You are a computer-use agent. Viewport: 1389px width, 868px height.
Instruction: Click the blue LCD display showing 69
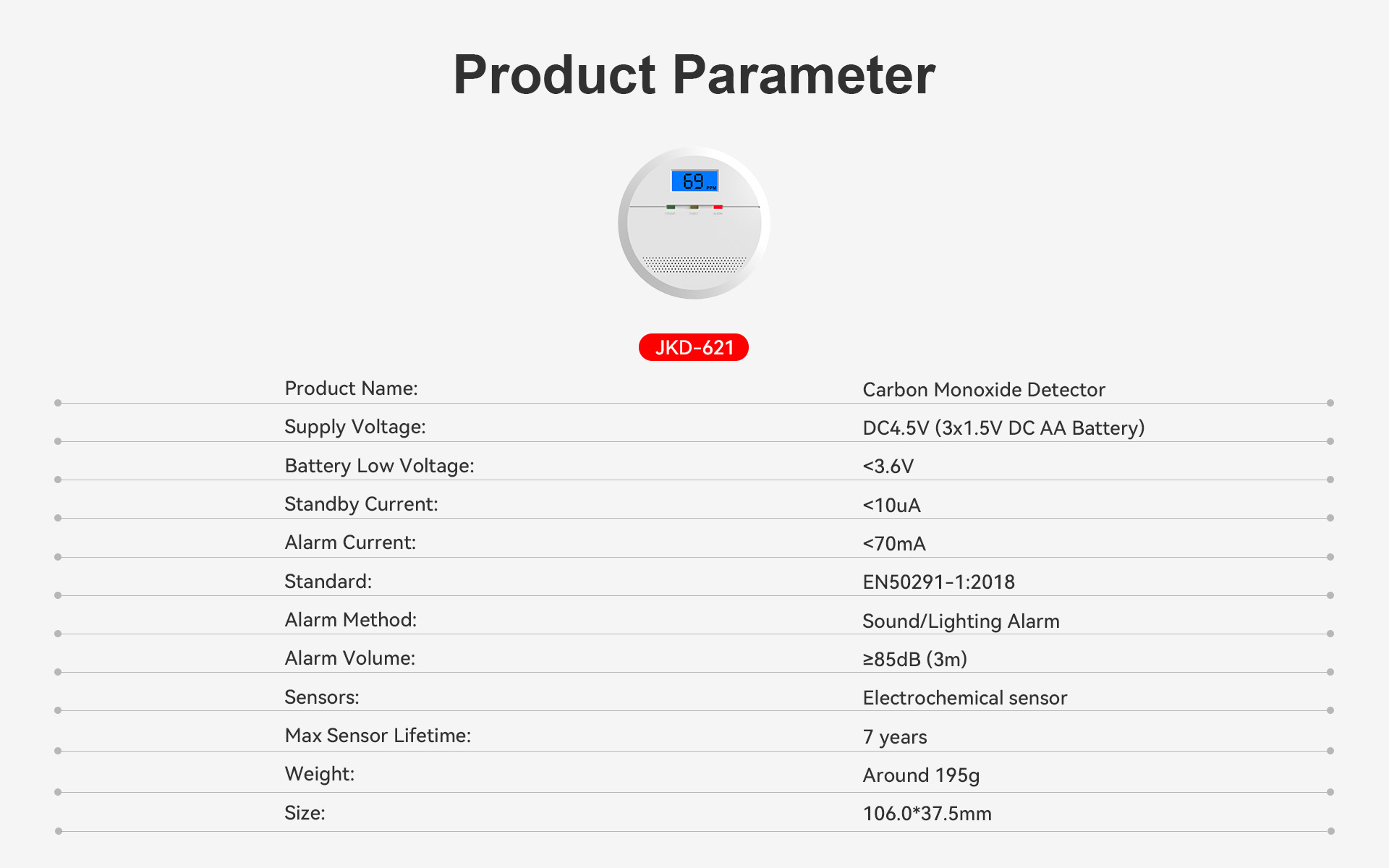(694, 181)
